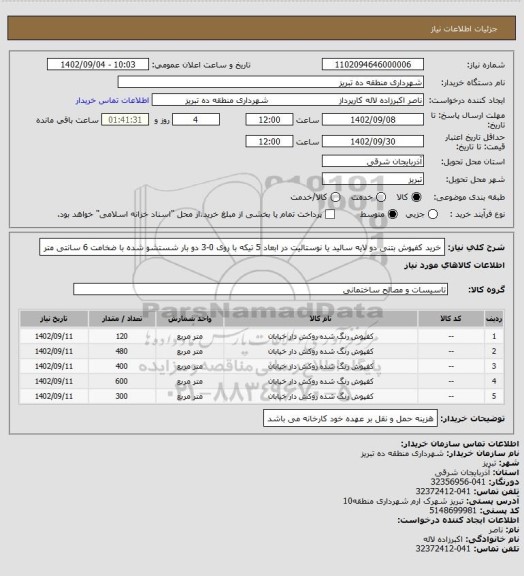This screenshot has height=576, width=524.
Task: Click quantity 300 in row 5
Action: click(x=122, y=396)
